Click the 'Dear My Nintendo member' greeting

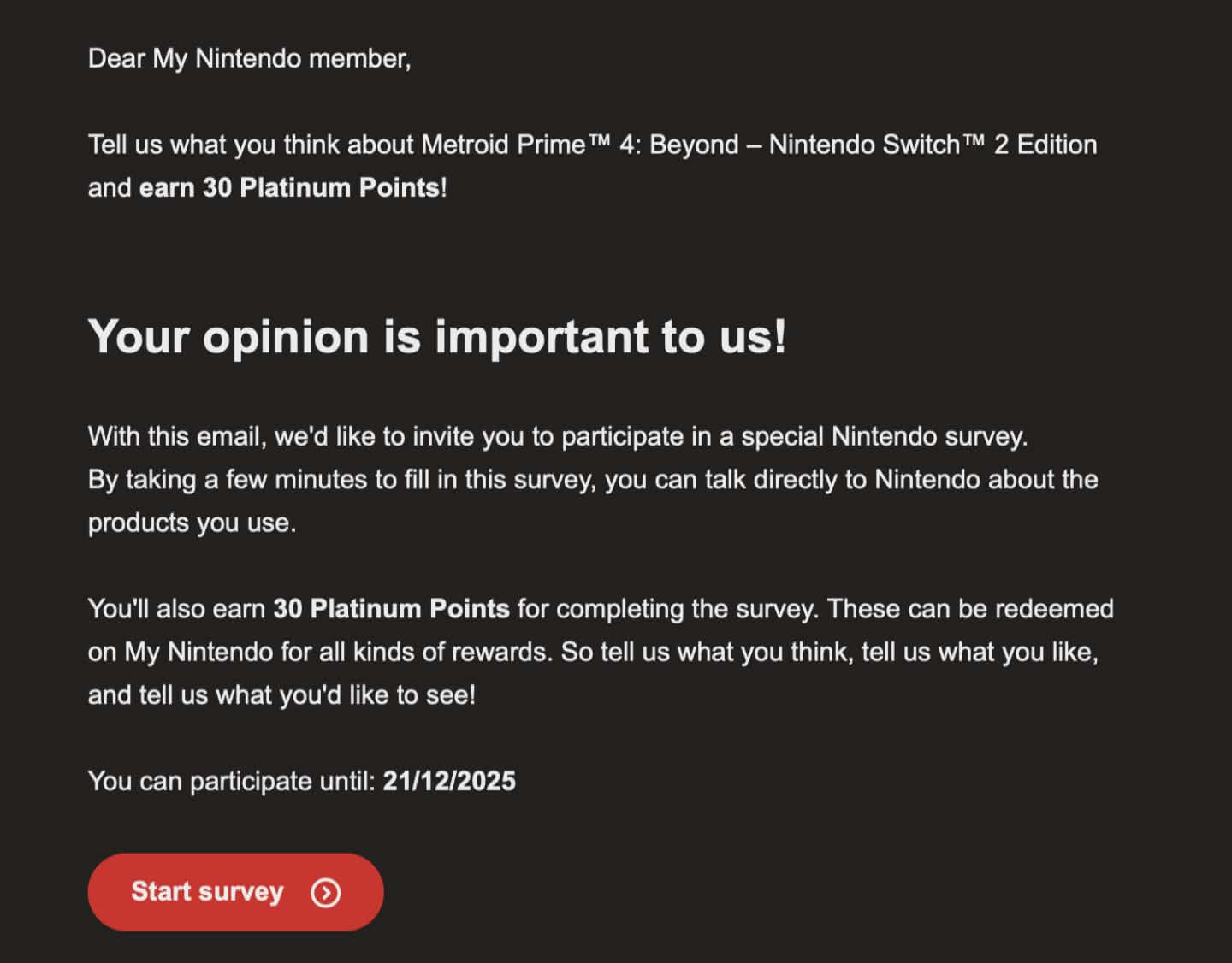(x=249, y=58)
